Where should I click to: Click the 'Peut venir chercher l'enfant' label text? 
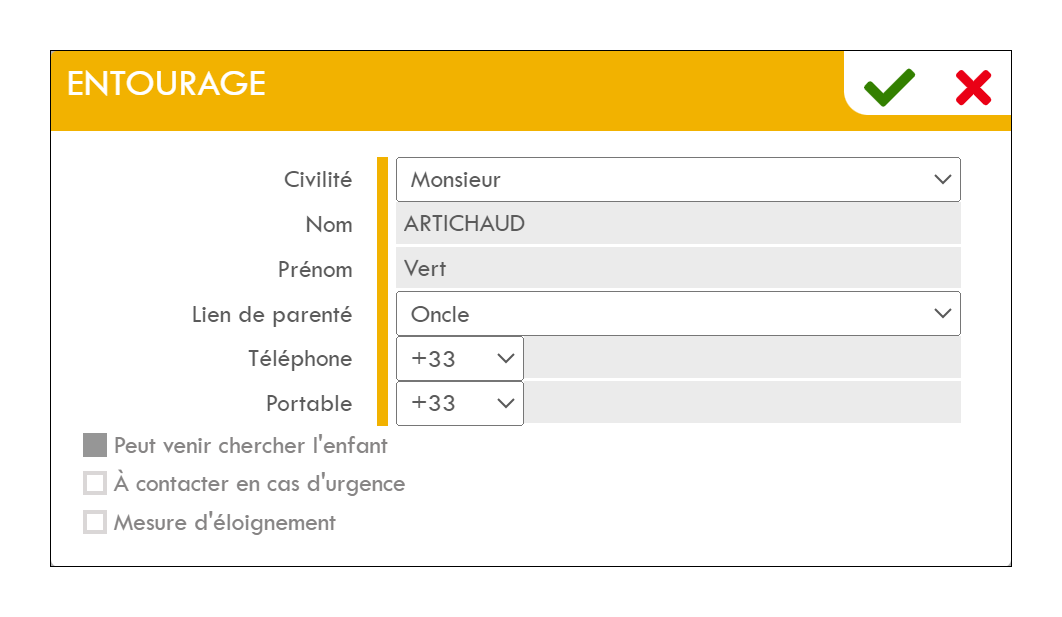250,445
